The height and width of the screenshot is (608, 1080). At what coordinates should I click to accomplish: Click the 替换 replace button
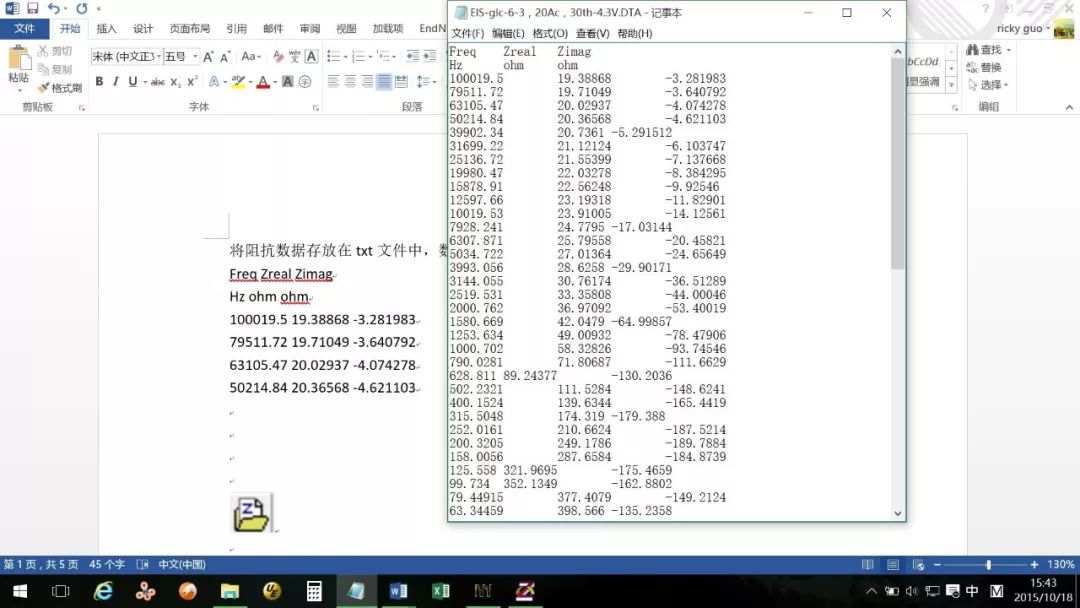tap(984, 67)
